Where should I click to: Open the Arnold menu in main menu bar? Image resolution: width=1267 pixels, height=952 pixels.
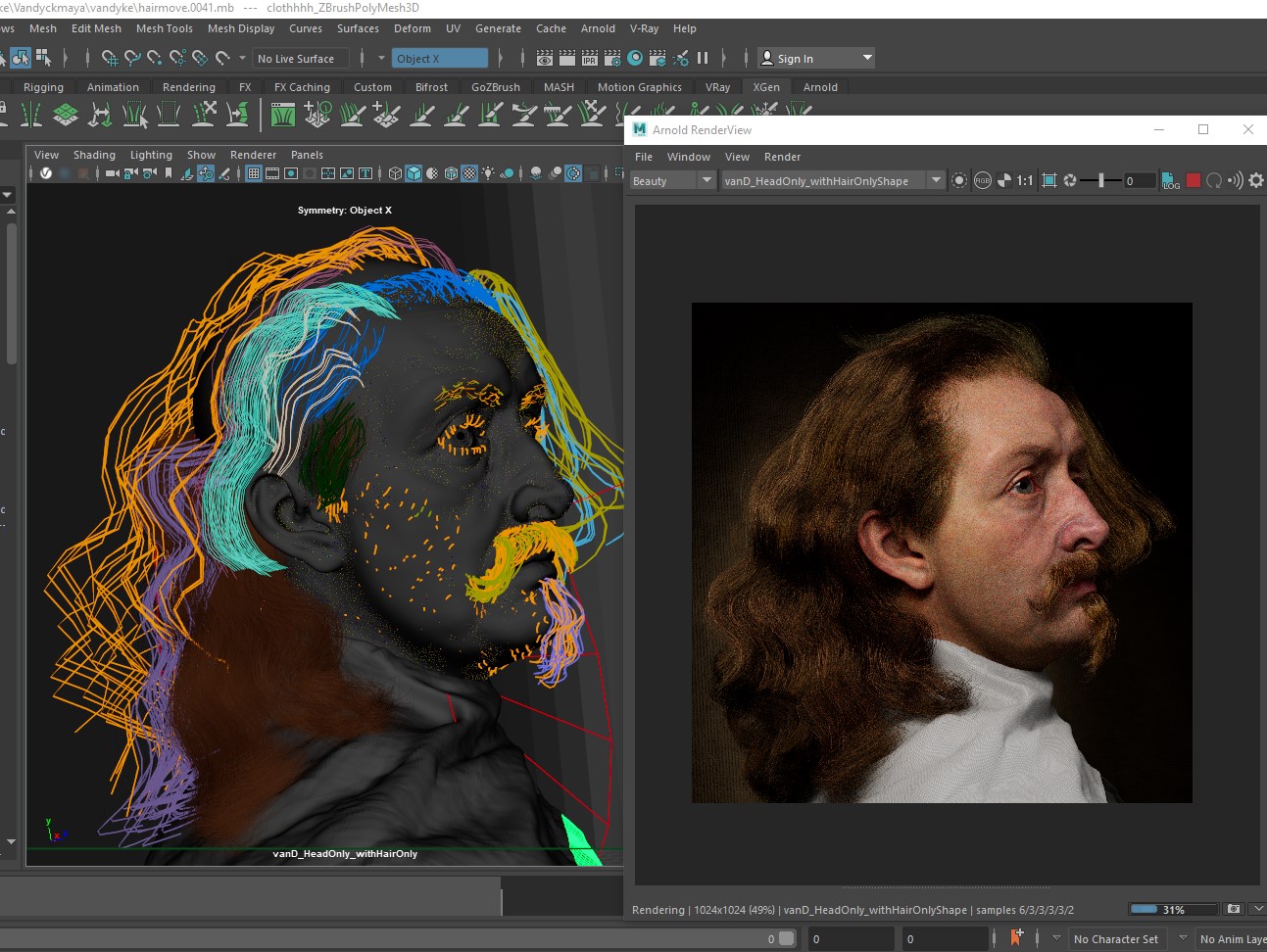tap(598, 28)
